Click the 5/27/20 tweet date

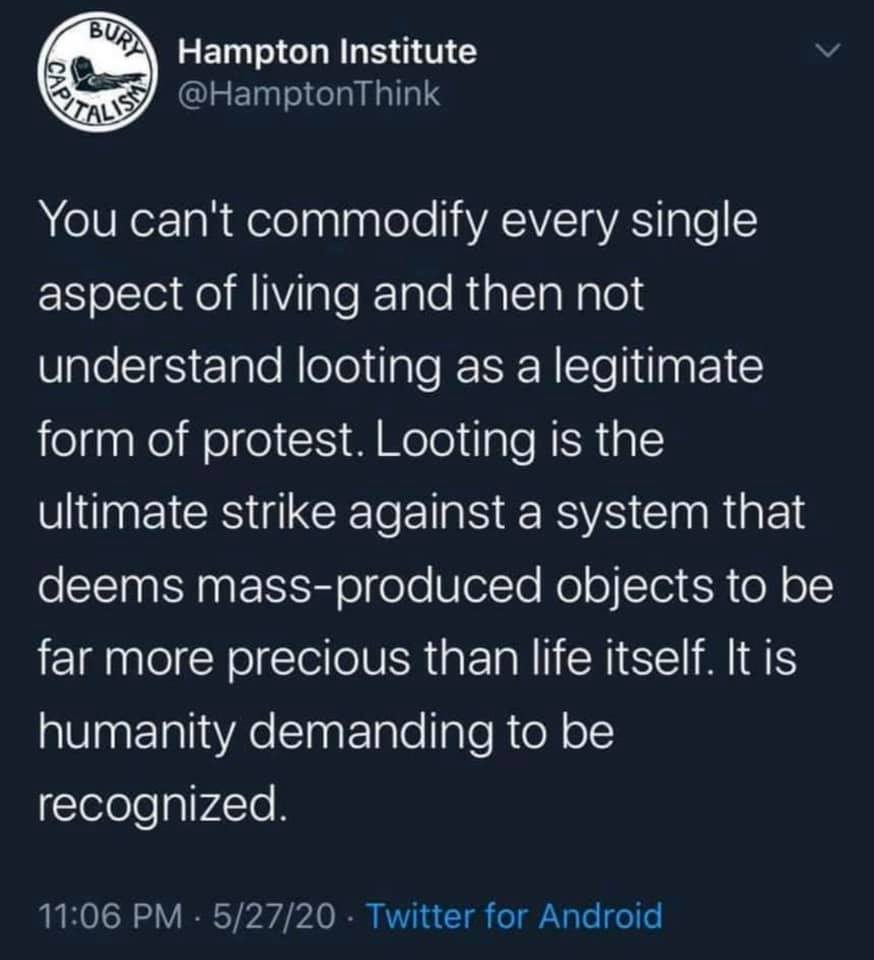point(274,916)
